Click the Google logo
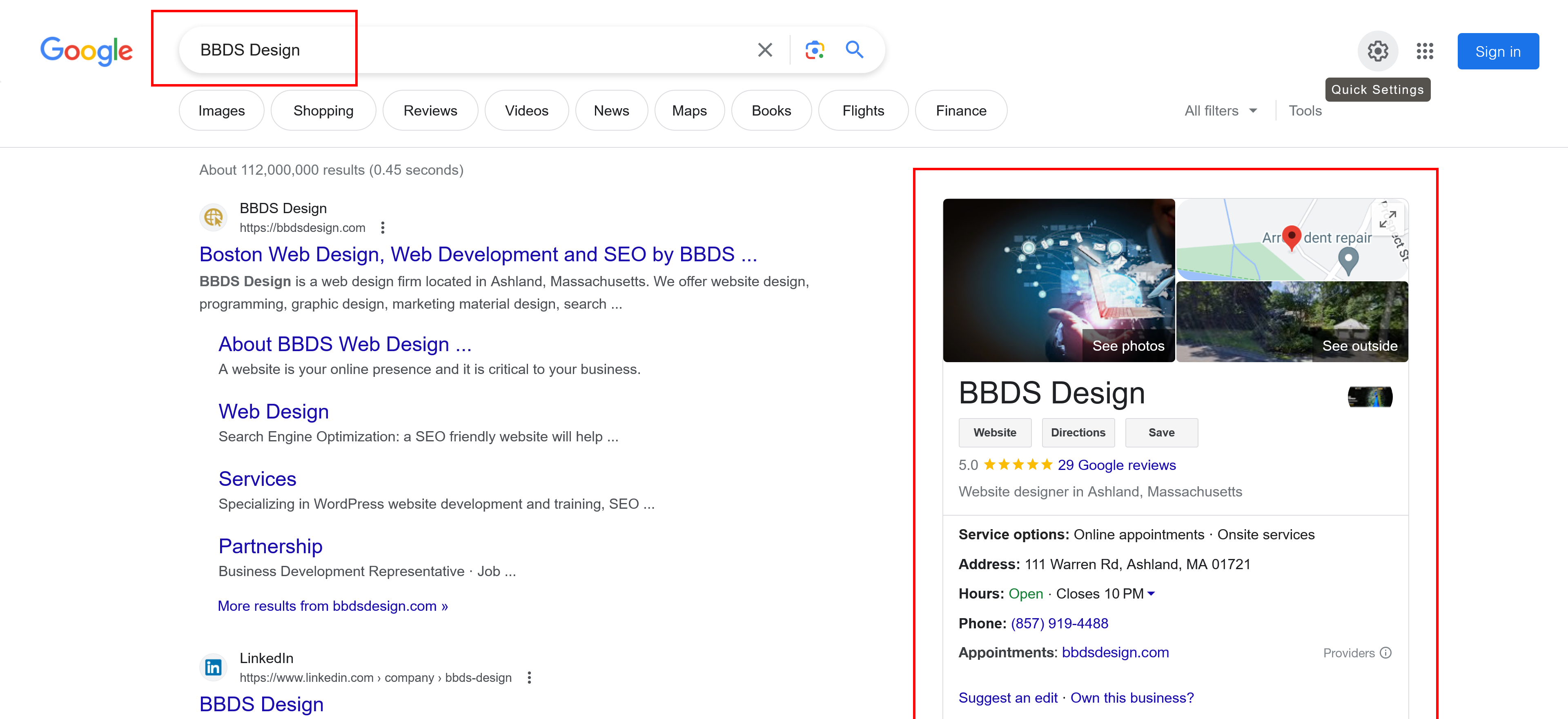The width and height of the screenshot is (1568, 719). [x=87, y=51]
